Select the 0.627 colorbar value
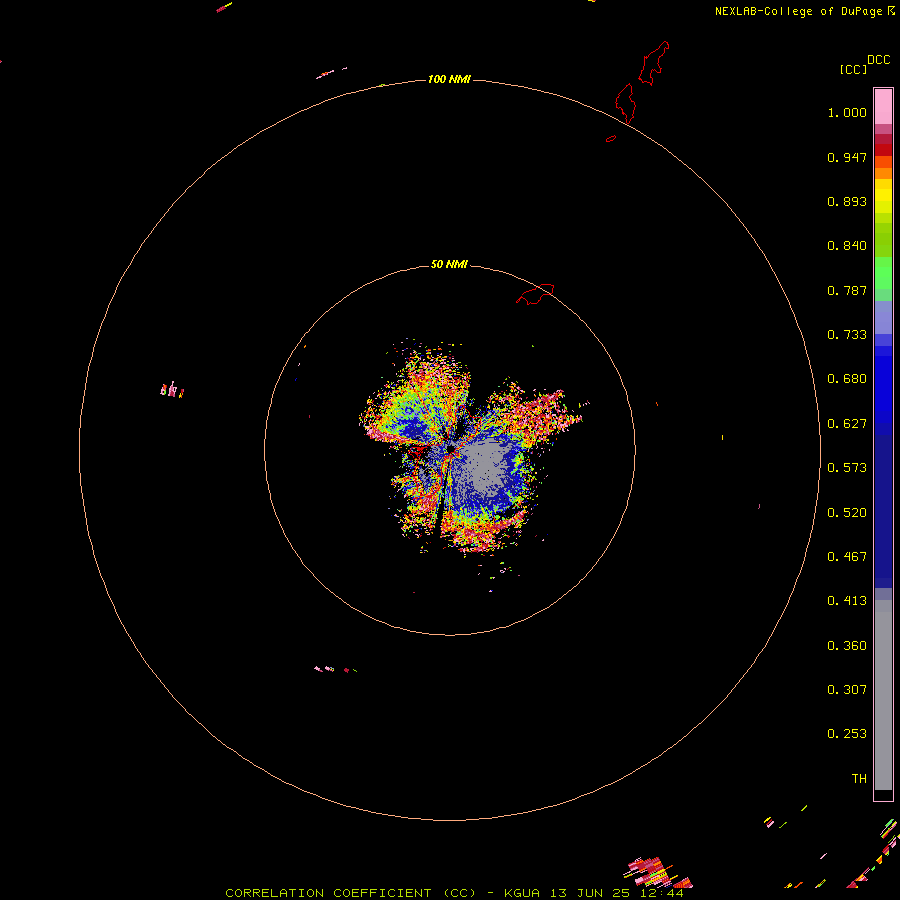The image size is (900, 900). (847, 424)
